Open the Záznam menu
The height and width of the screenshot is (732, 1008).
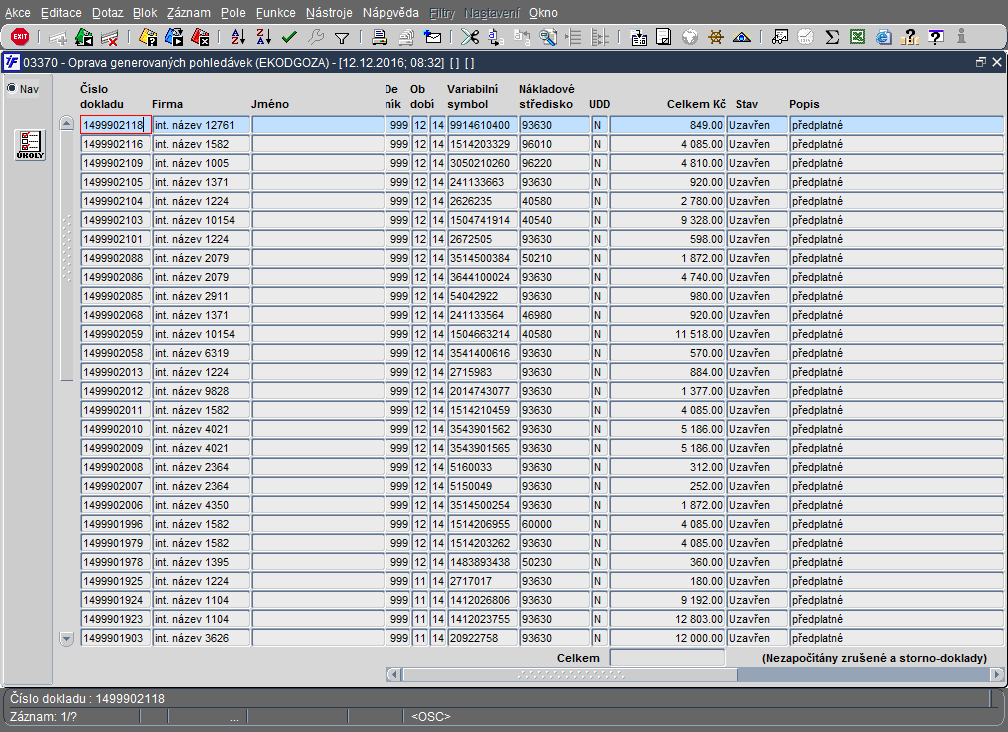188,13
